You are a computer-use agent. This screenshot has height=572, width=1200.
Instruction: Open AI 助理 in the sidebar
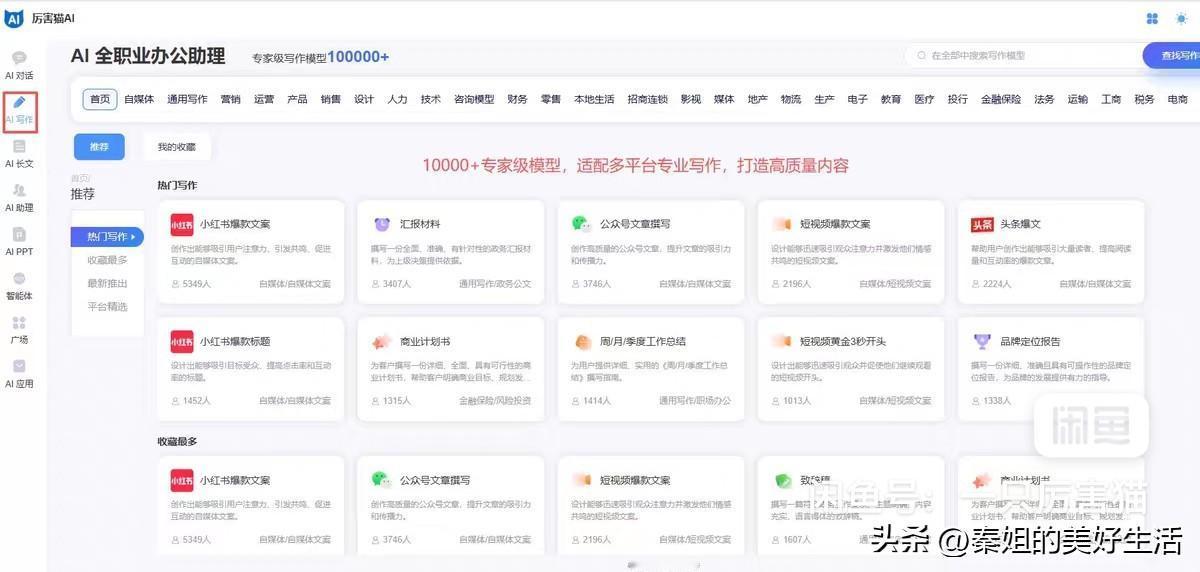pyautogui.click(x=19, y=198)
